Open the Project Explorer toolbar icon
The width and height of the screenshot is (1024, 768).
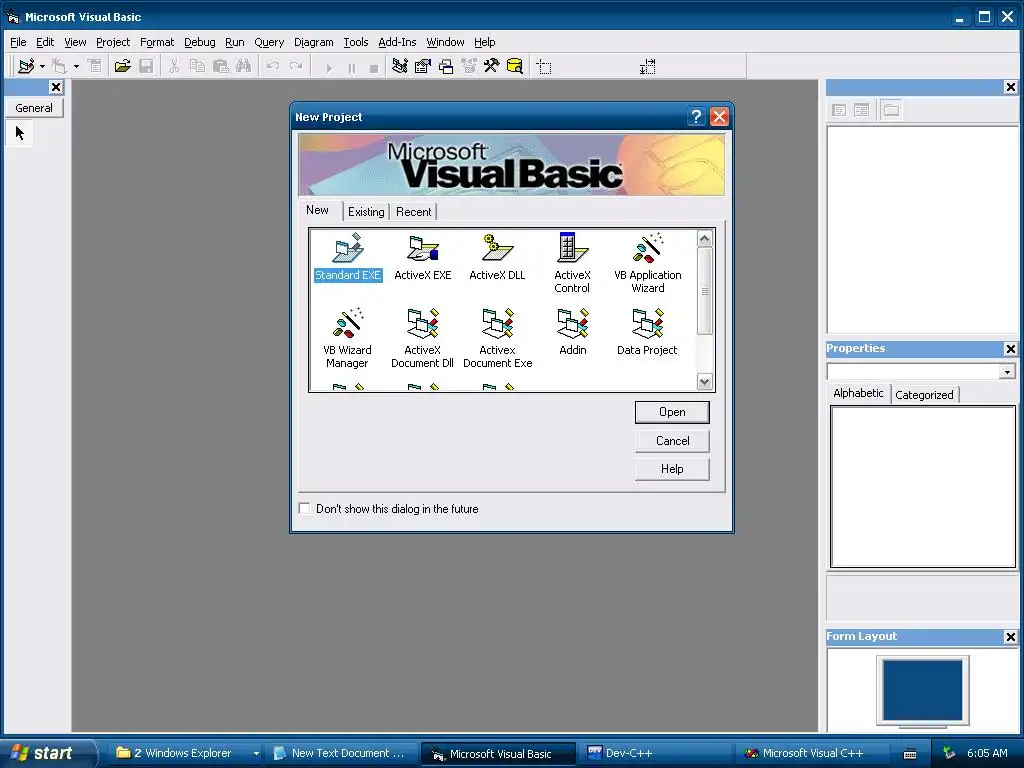400,67
